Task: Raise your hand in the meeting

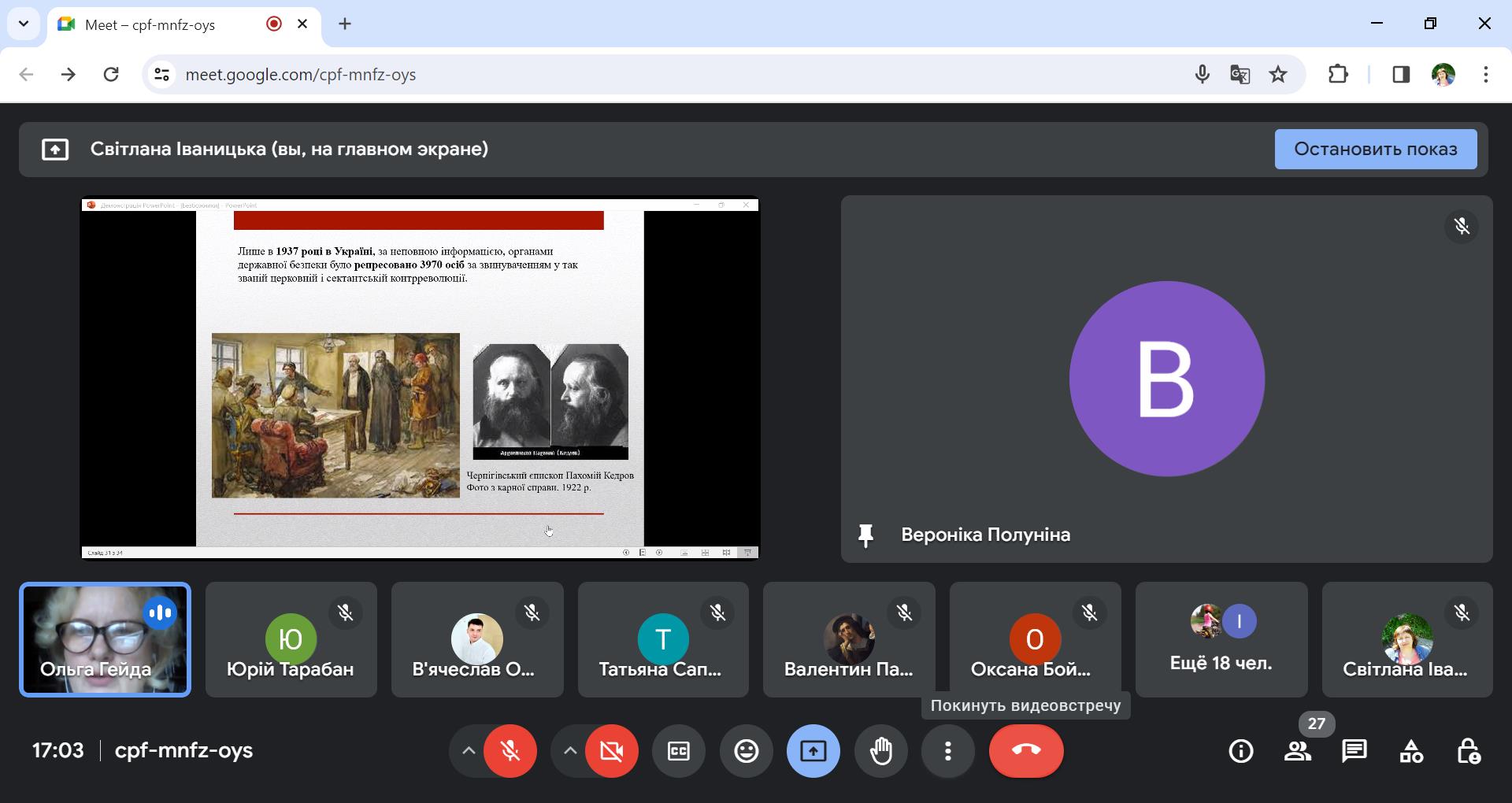Action: coord(881,751)
